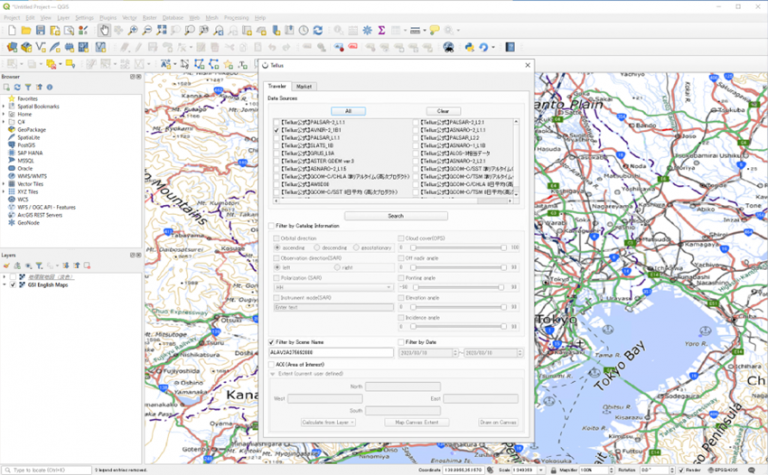Click the Filter Browser funnel icon

[28, 87]
